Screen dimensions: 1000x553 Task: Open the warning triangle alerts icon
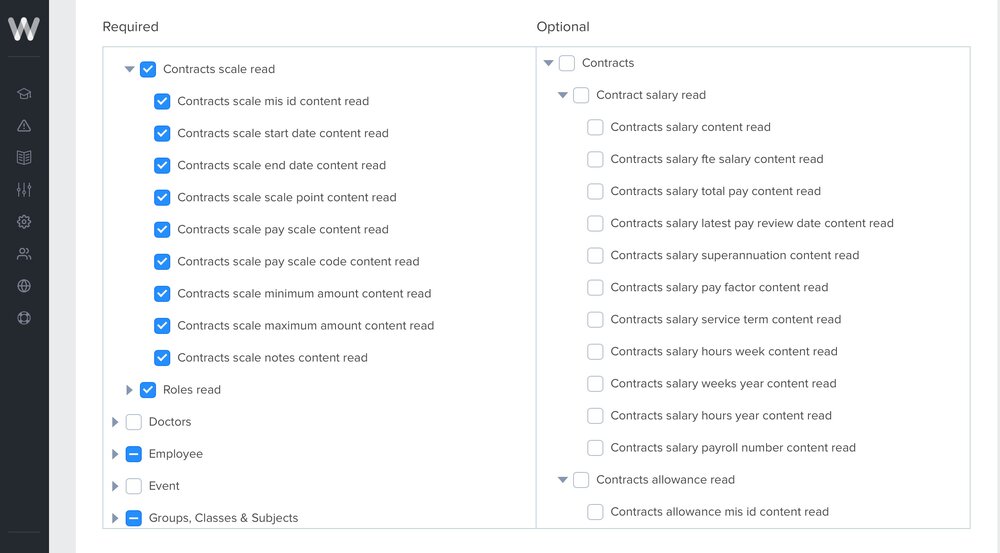(24, 126)
